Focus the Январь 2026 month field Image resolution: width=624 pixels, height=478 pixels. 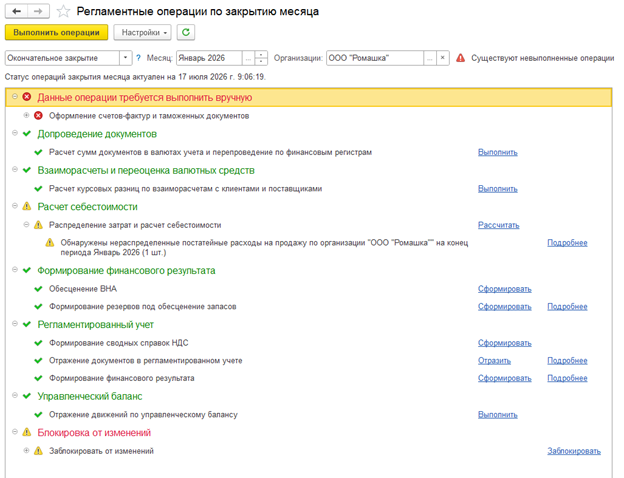[x=209, y=58]
